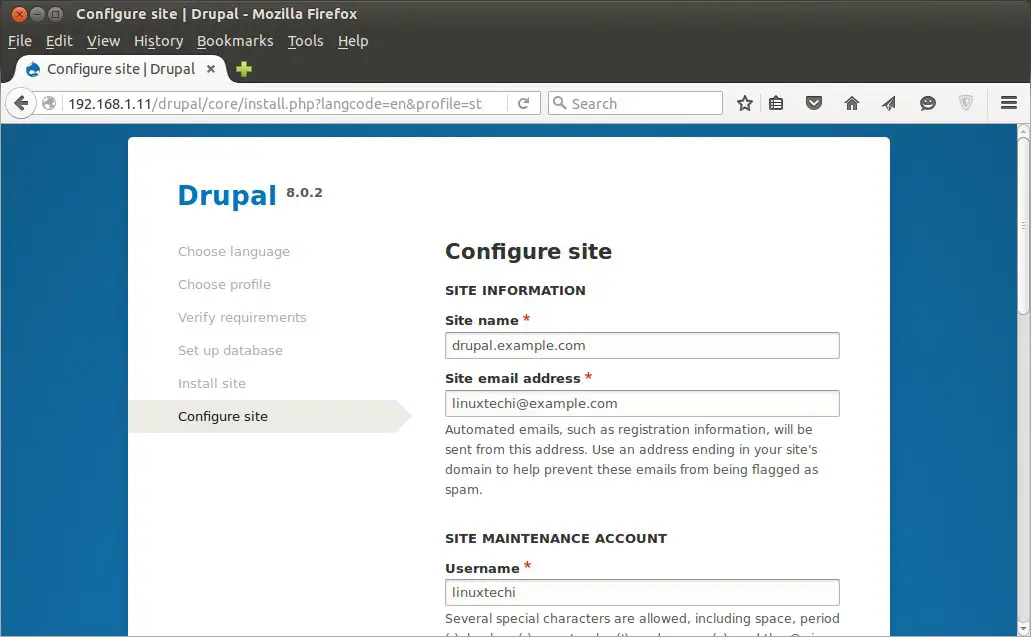This screenshot has width=1031, height=637.
Task: Click the Set up database step
Action: [230, 350]
